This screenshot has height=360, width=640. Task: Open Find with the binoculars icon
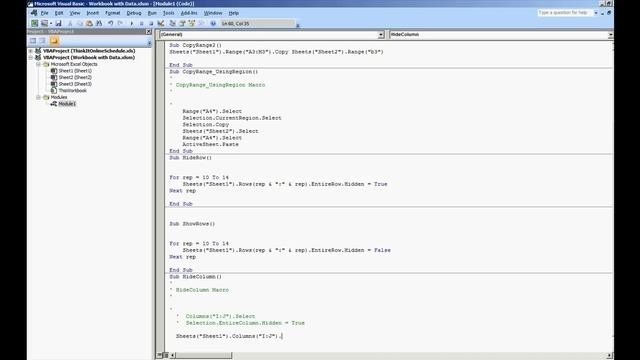point(99,24)
